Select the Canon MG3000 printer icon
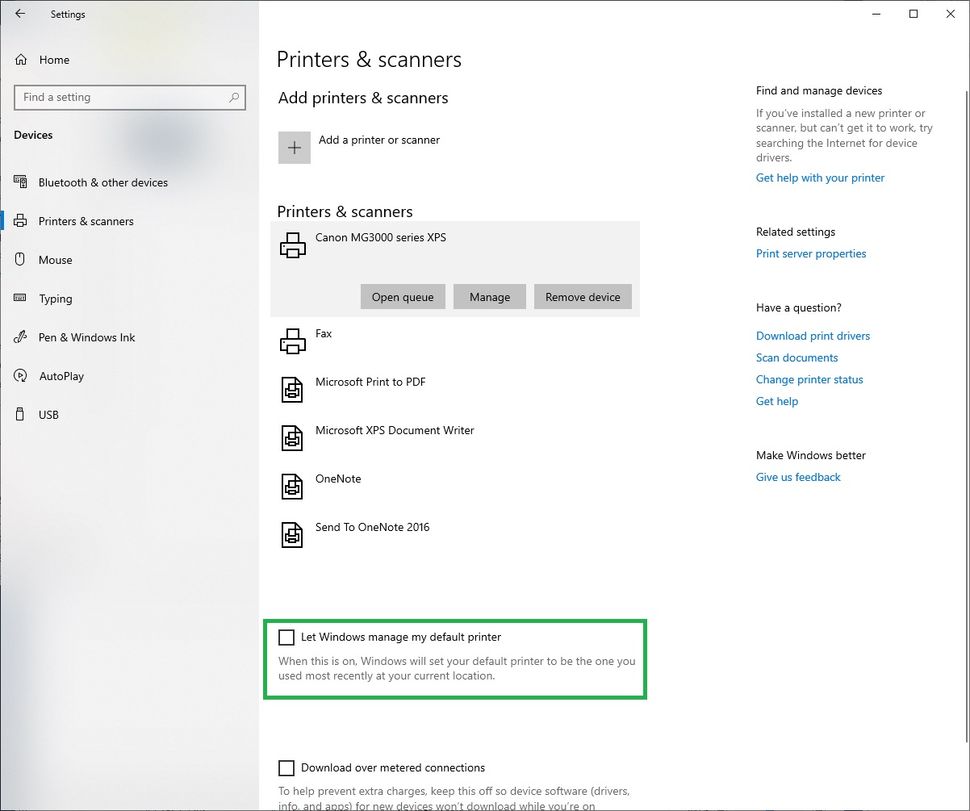Image resolution: width=970 pixels, height=811 pixels. (x=292, y=243)
